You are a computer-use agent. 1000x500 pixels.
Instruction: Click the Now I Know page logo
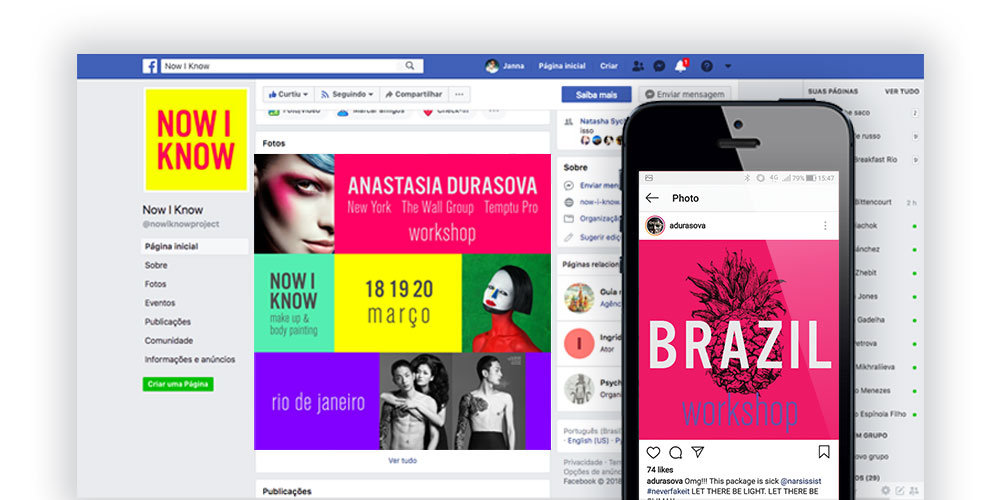(196, 140)
